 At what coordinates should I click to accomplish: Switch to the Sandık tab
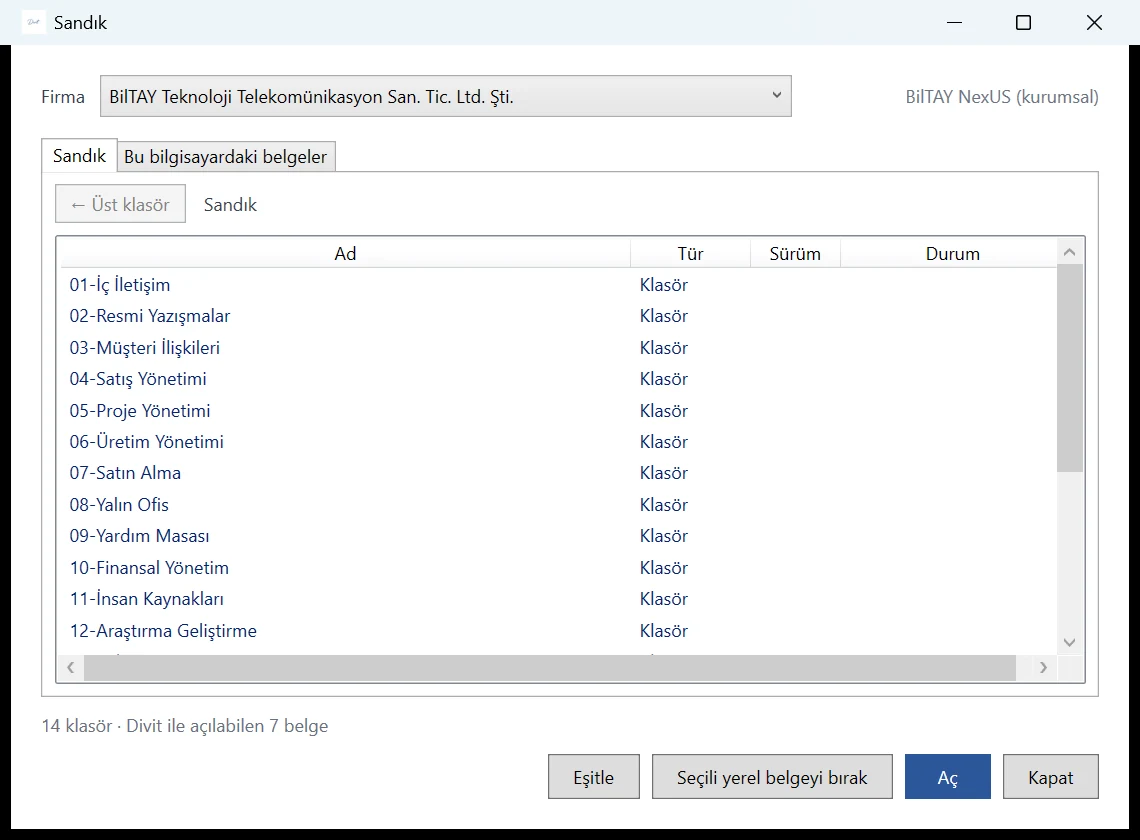[79, 156]
